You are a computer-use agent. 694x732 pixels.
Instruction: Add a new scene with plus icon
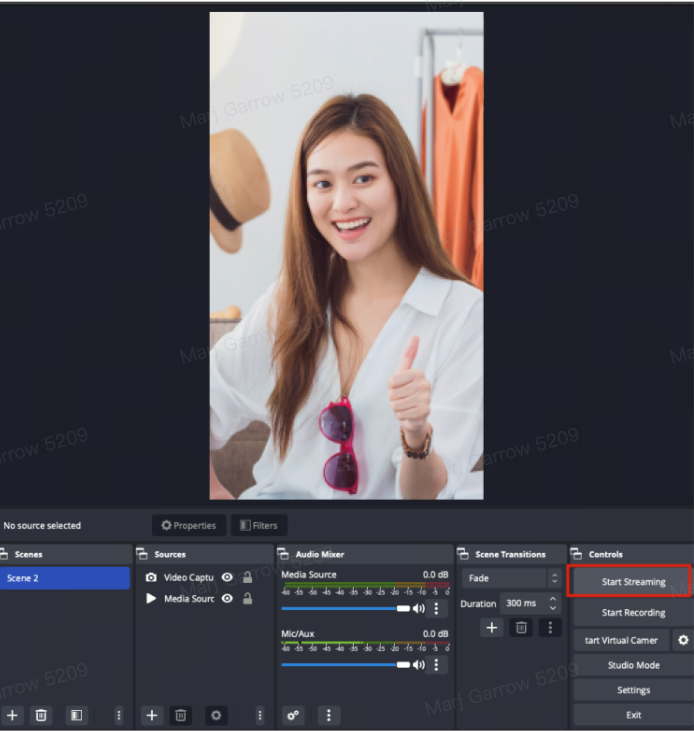pos(12,715)
